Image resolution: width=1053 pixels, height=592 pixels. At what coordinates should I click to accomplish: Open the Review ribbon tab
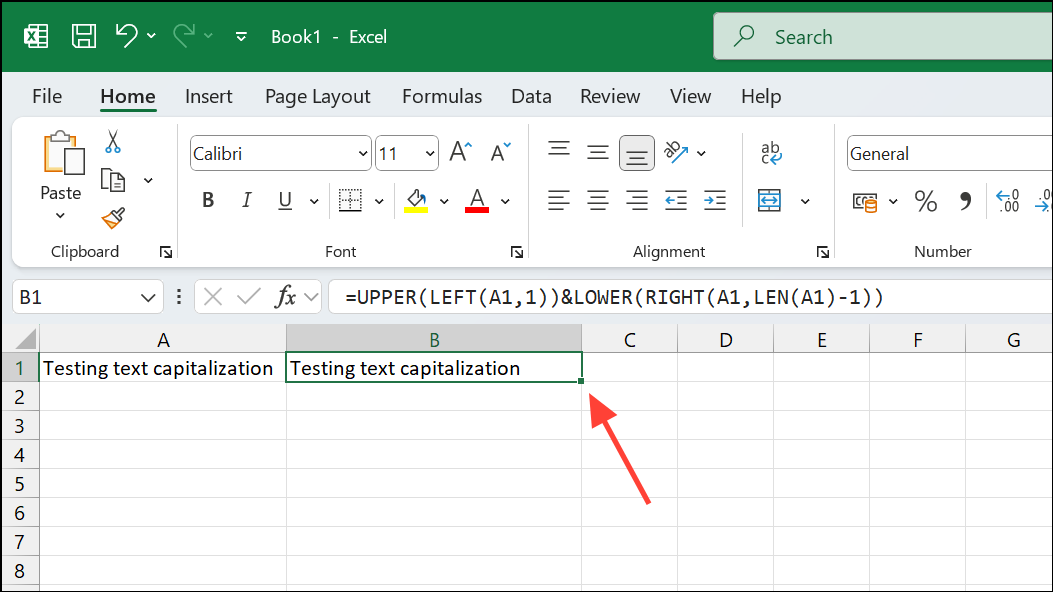click(610, 96)
